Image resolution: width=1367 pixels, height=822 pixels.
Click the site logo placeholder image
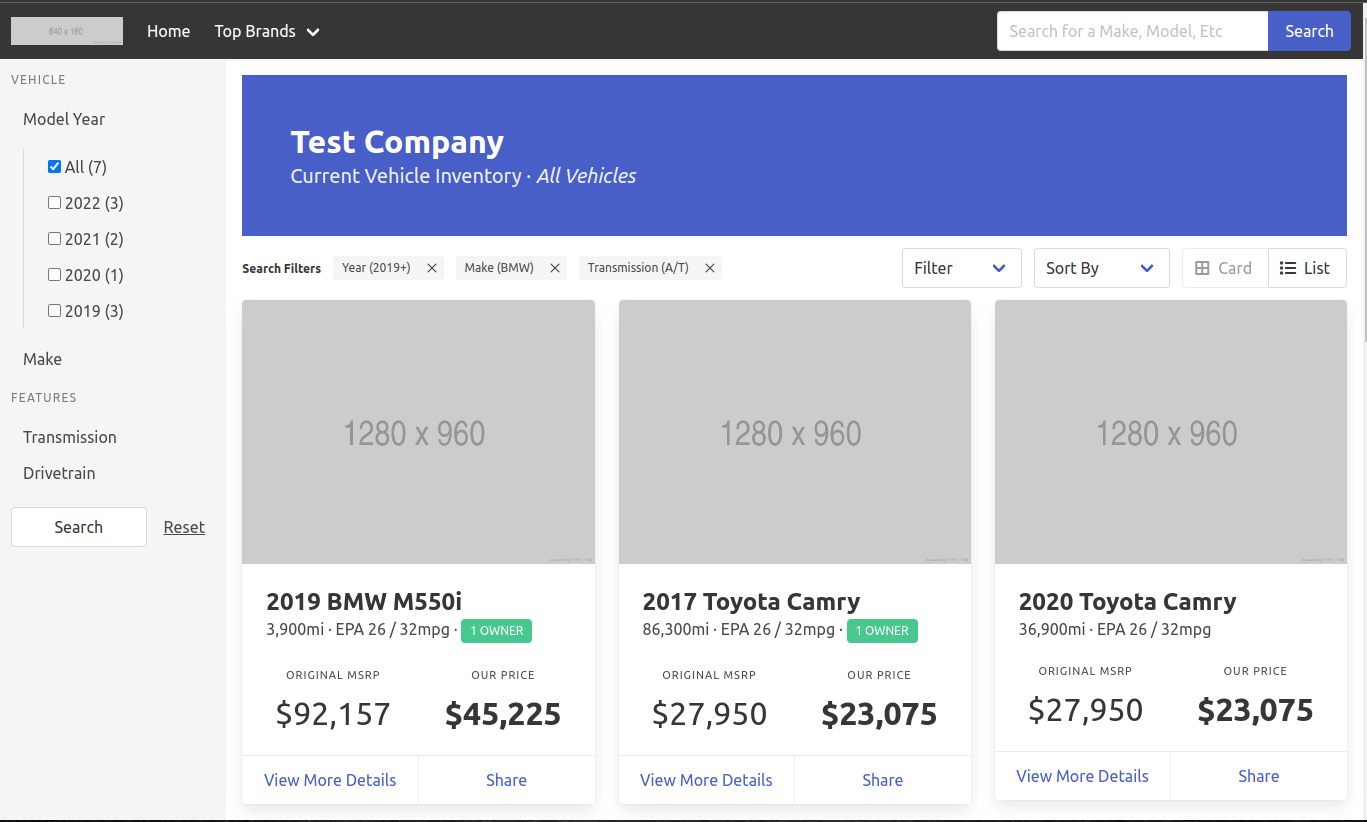pos(67,31)
